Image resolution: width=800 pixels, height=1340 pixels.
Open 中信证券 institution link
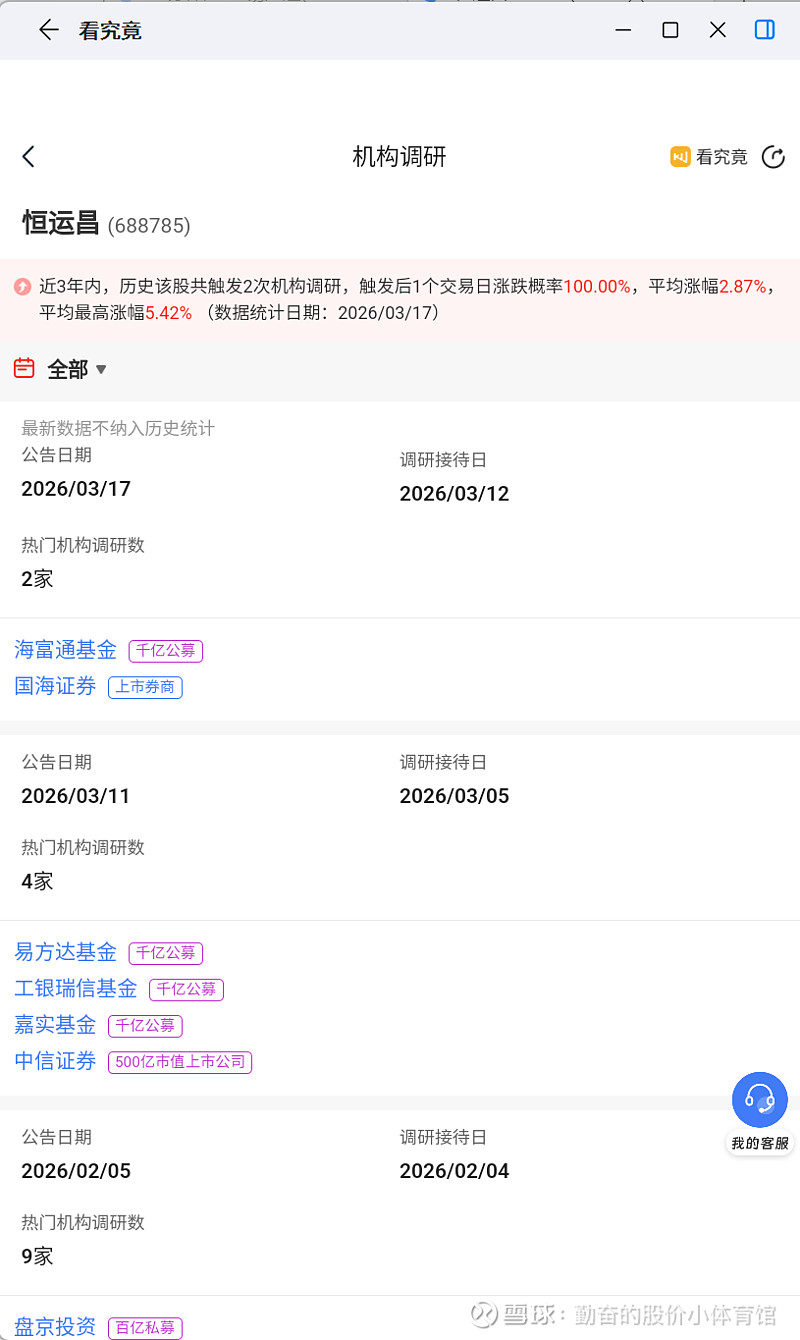coord(56,1061)
